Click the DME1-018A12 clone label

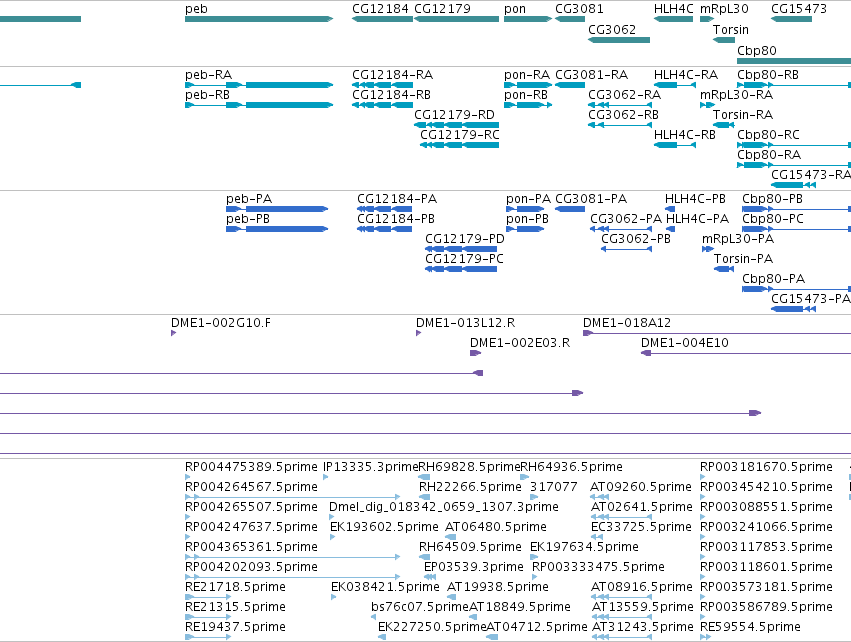click(x=627, y=323)
